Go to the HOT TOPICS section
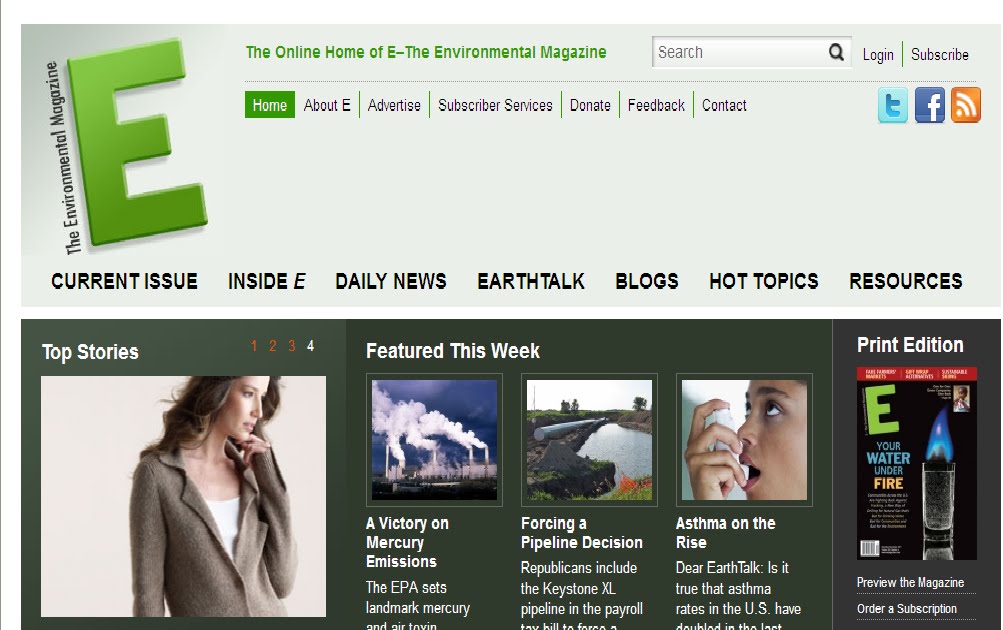 (x=764, y=281)
